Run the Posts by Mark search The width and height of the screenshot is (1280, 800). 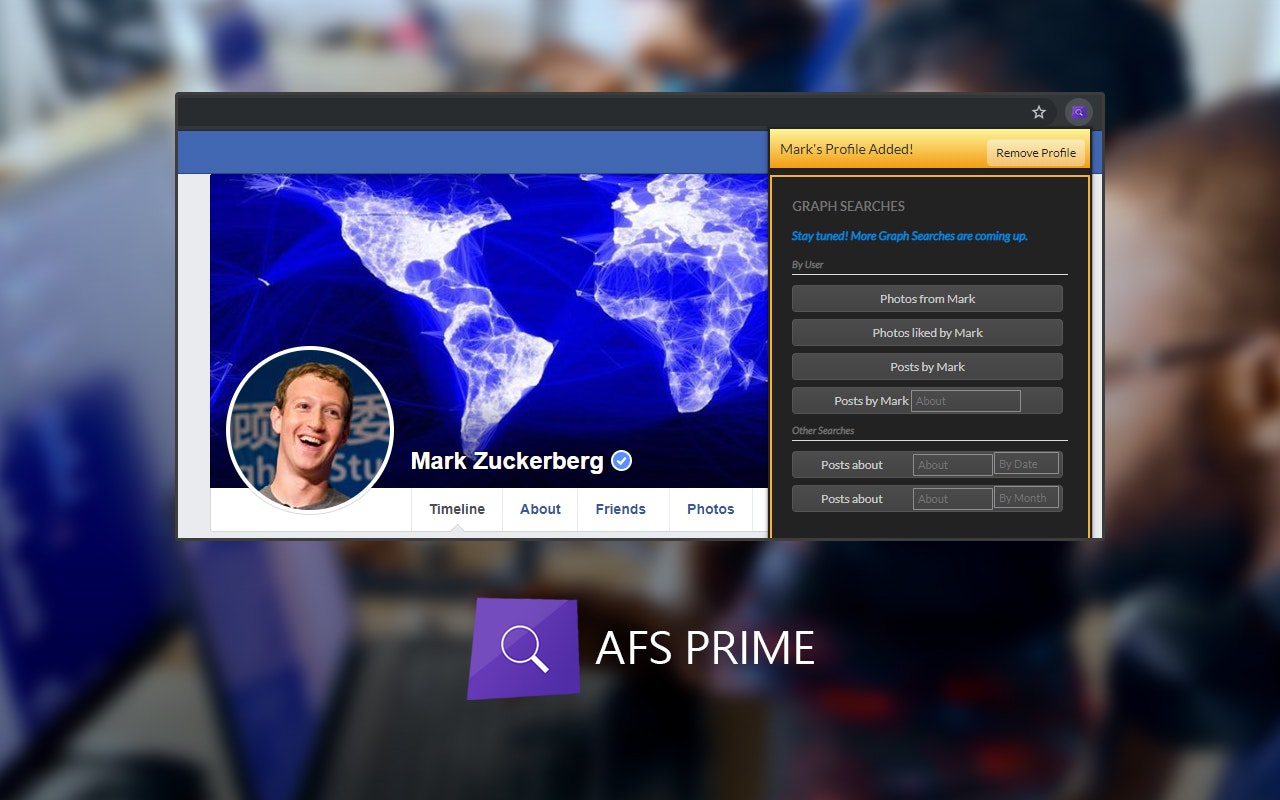click(x=927, y=366)
